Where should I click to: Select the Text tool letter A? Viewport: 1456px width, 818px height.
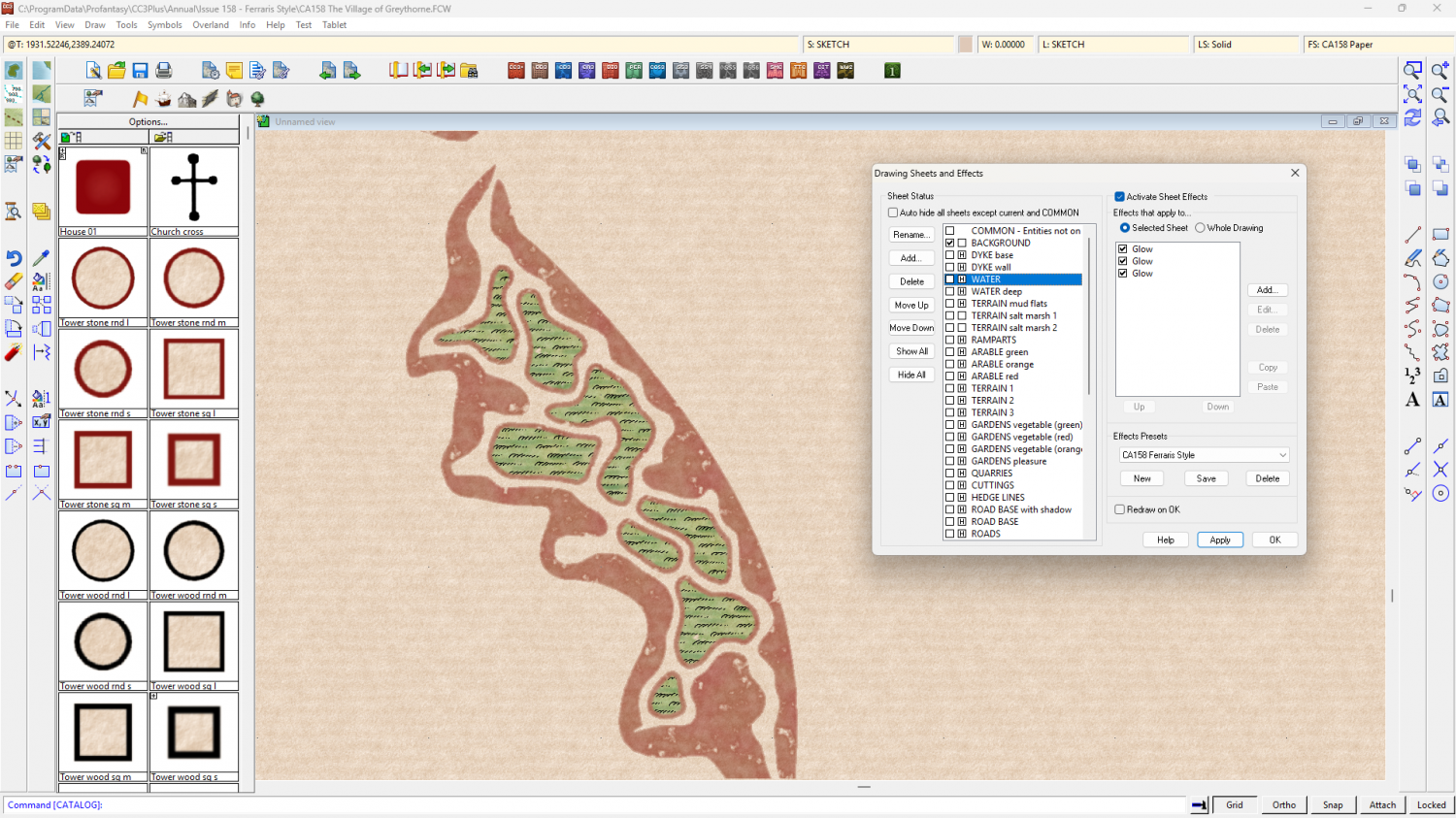coord(1412,400)
